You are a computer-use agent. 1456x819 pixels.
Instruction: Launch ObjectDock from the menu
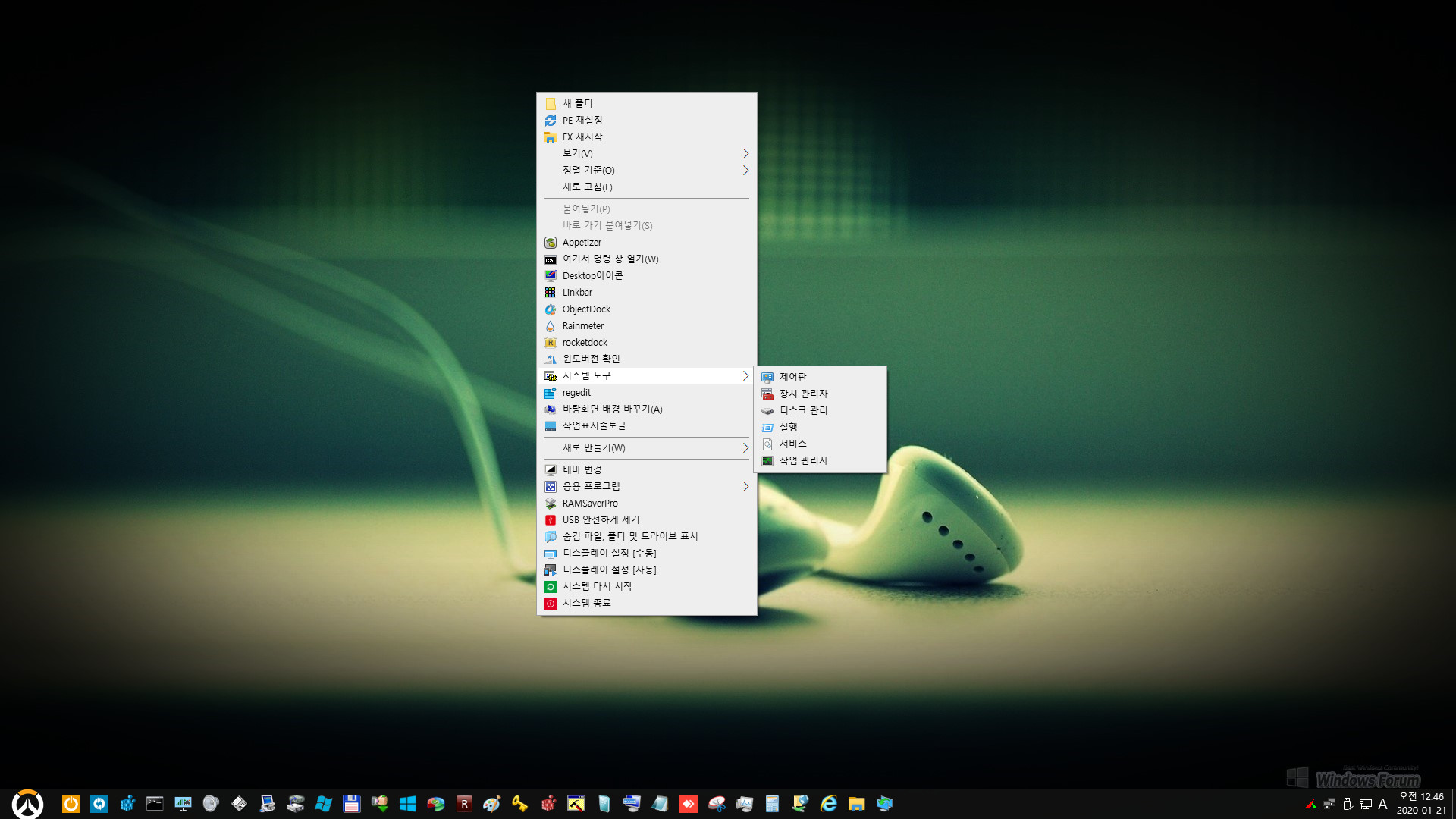pos(646,309)
